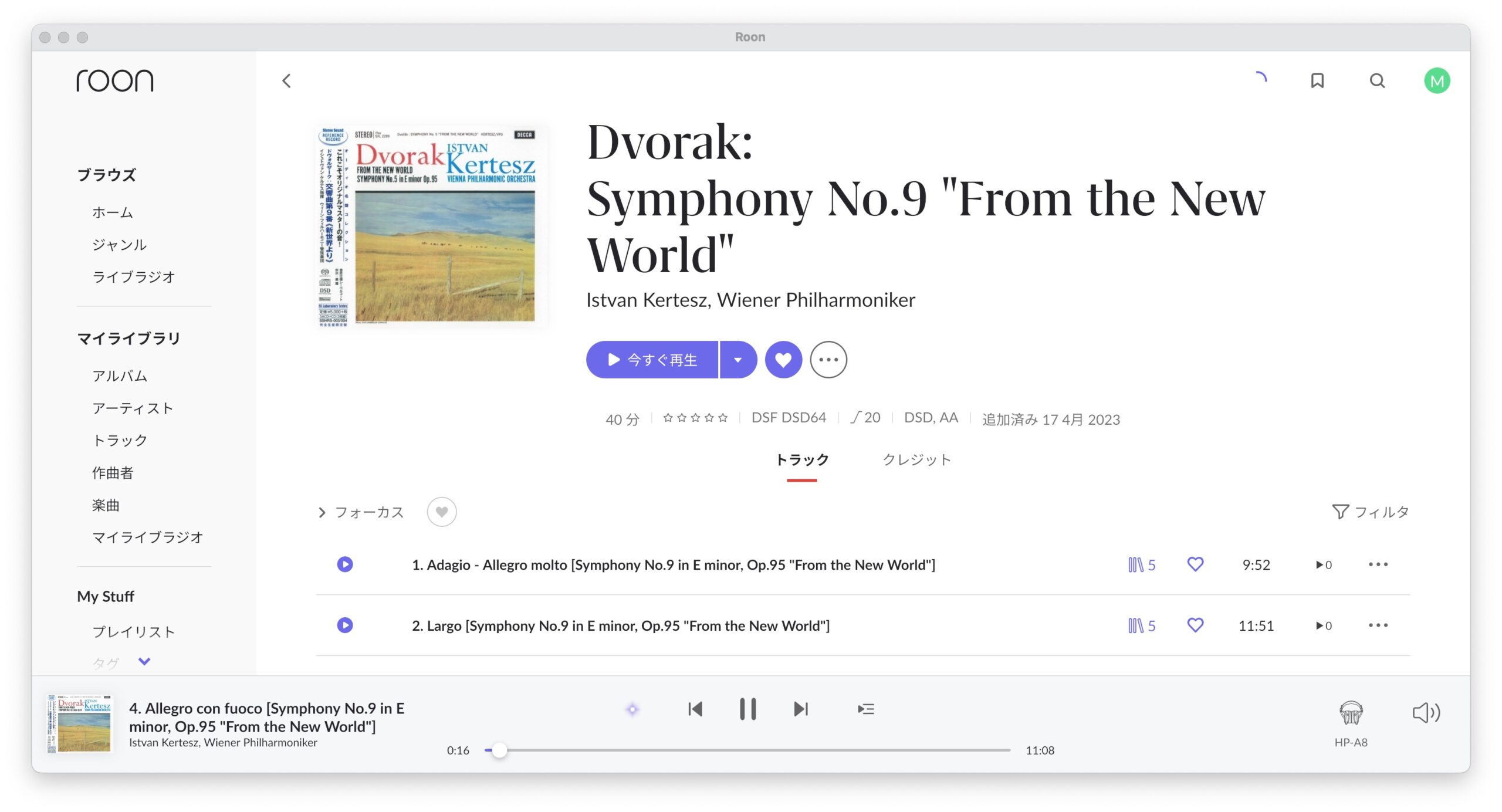Open 作曲者 in the sidebar
This screenshot has height=812, width=1502.
point(113,473)
